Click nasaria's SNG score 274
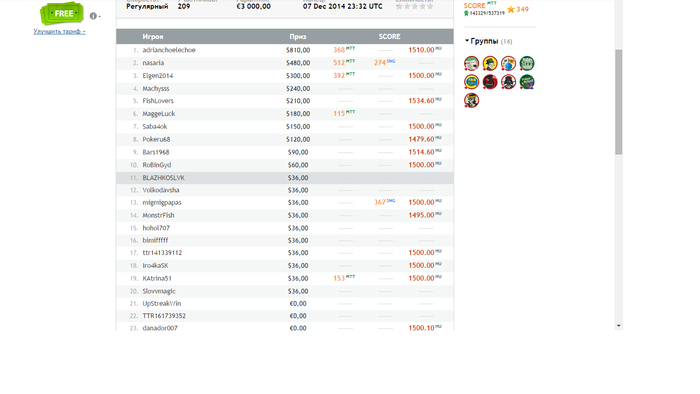The image size is (700, 394). tap(384, 62)
